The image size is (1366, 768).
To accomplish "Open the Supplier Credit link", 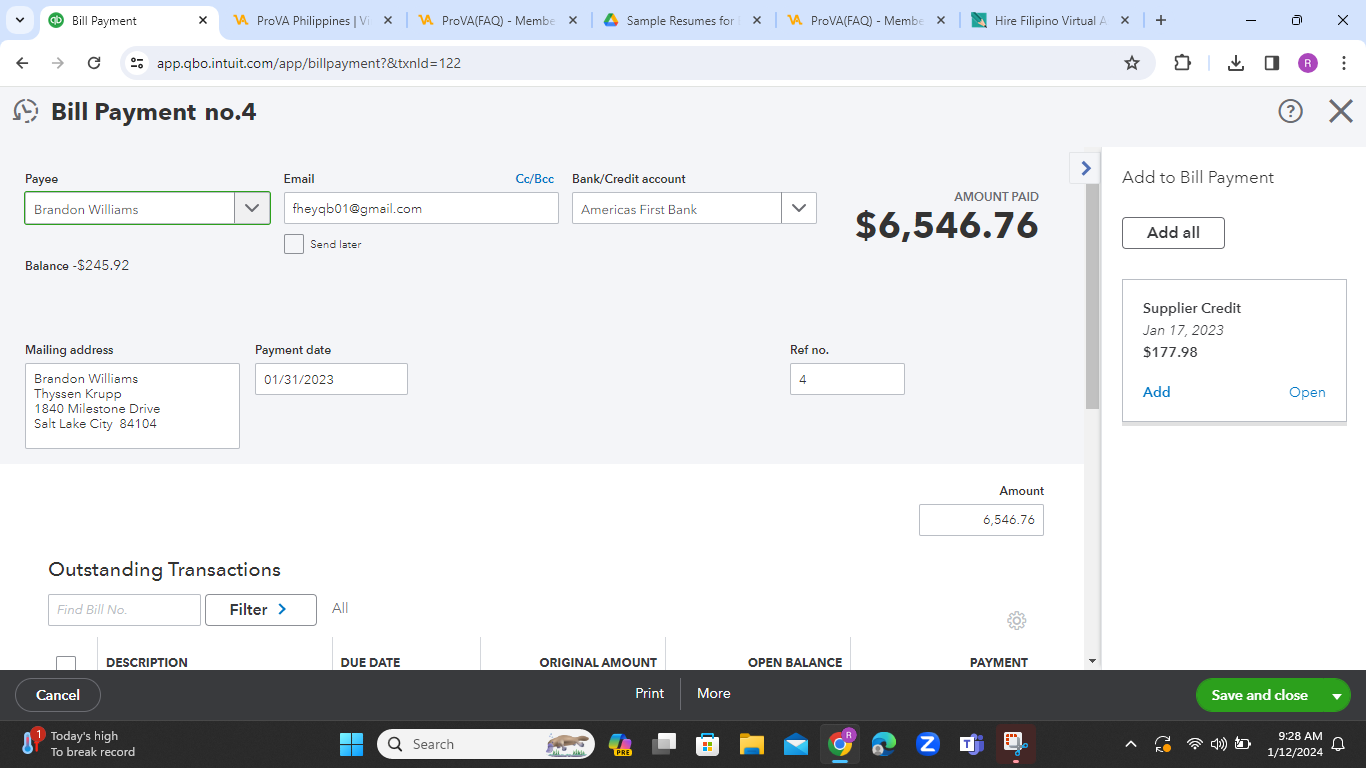I will [1307, 392].
